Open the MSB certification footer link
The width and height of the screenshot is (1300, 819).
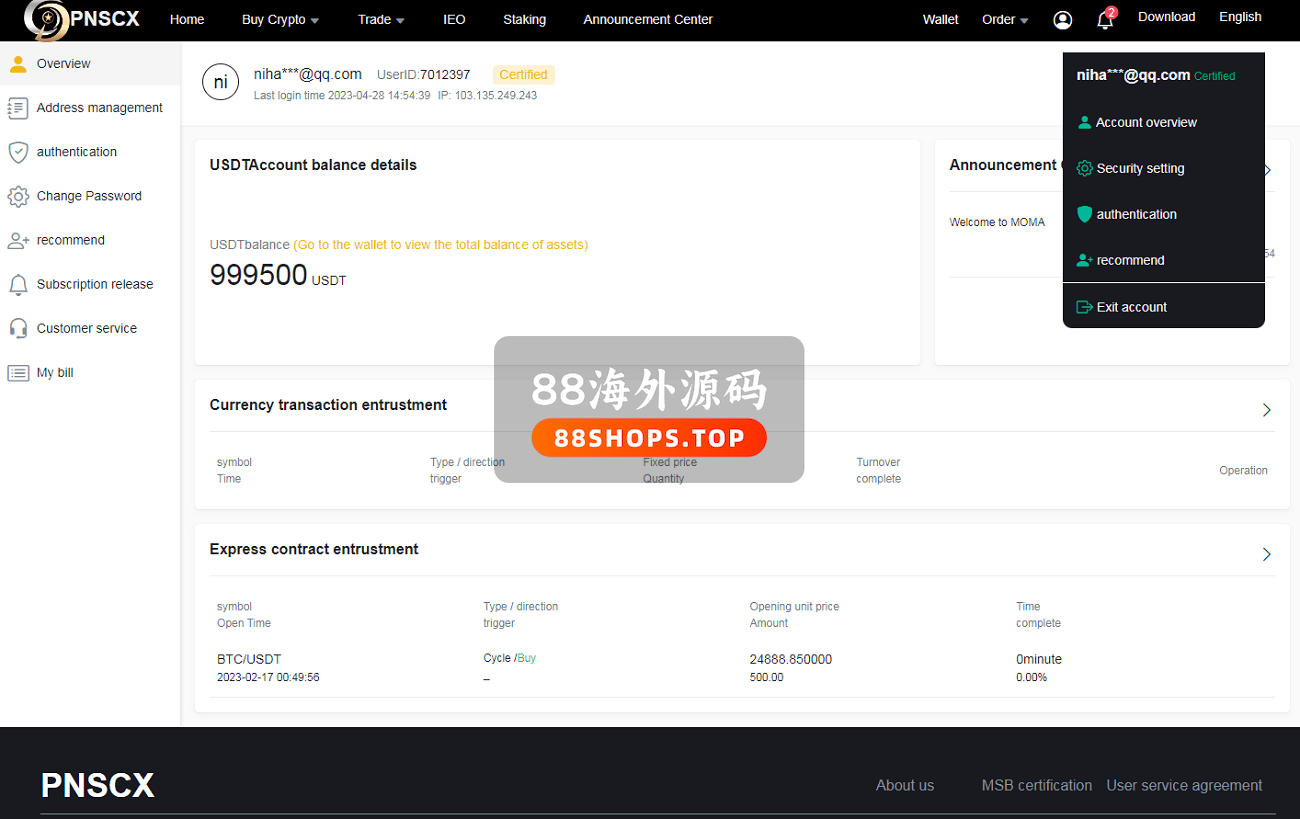1036,785
